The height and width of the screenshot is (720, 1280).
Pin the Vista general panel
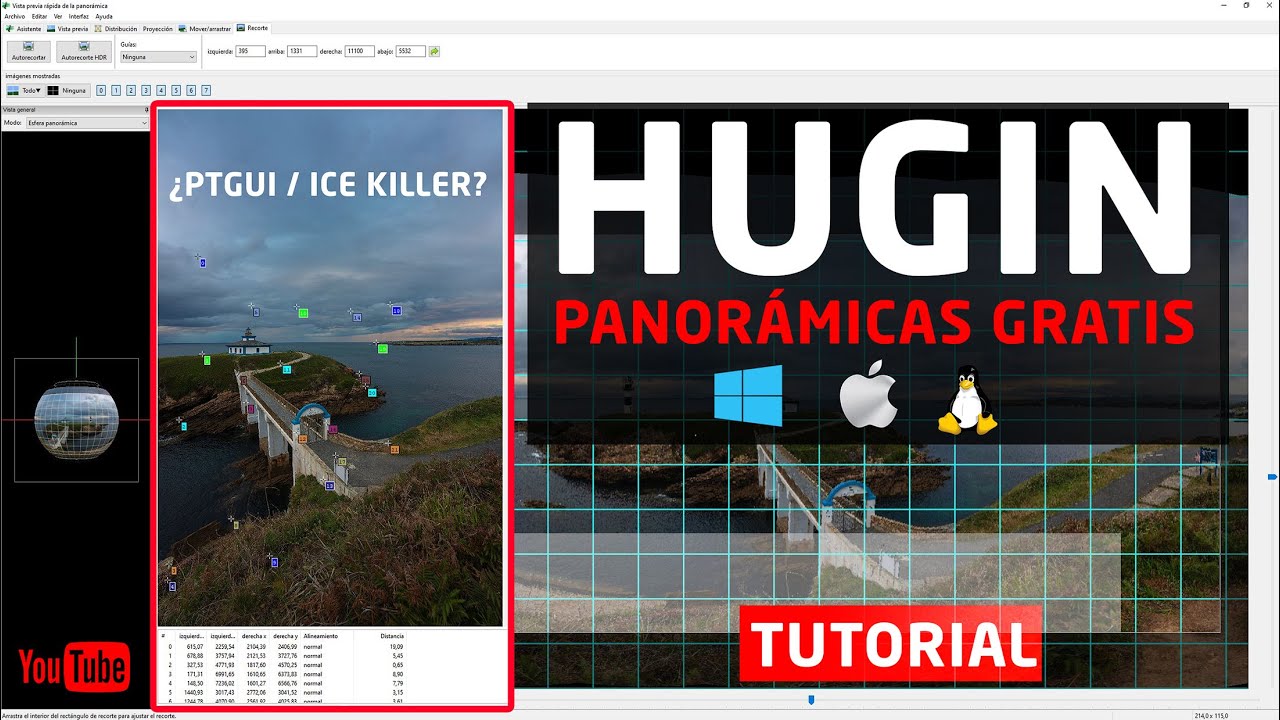(x=146, y=109)
